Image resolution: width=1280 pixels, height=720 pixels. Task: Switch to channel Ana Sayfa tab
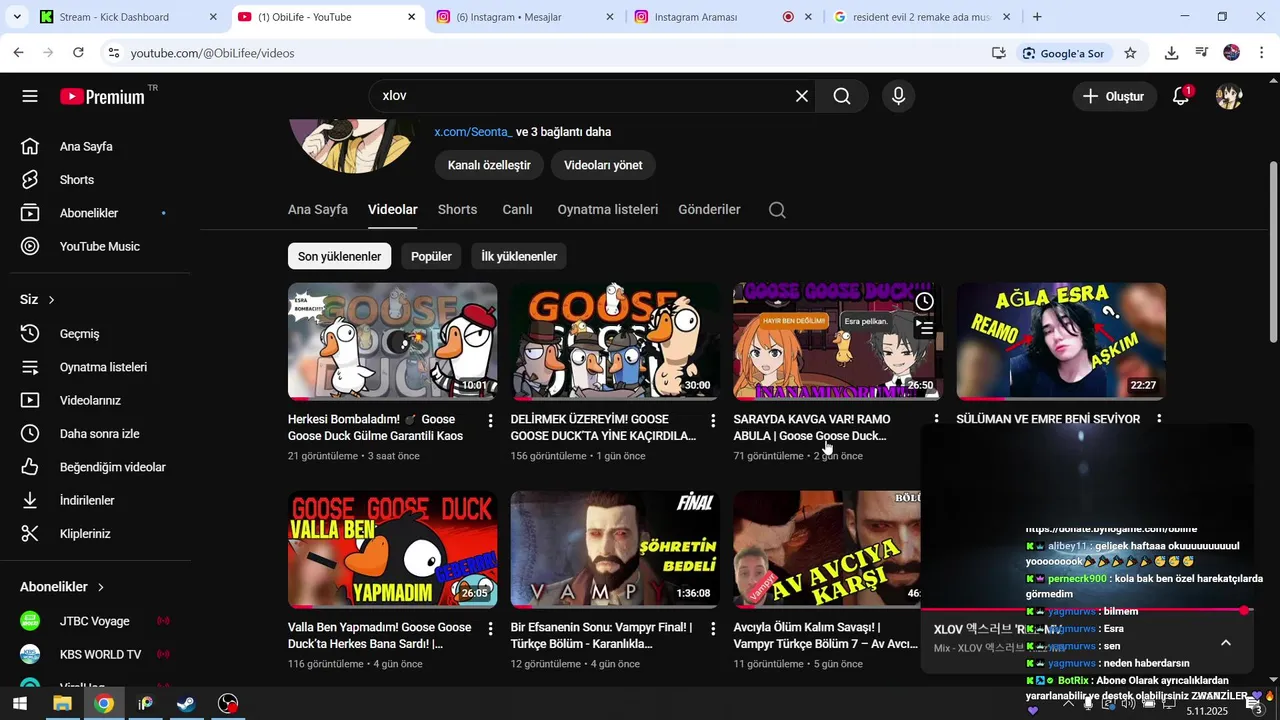(x=318, y=209)
